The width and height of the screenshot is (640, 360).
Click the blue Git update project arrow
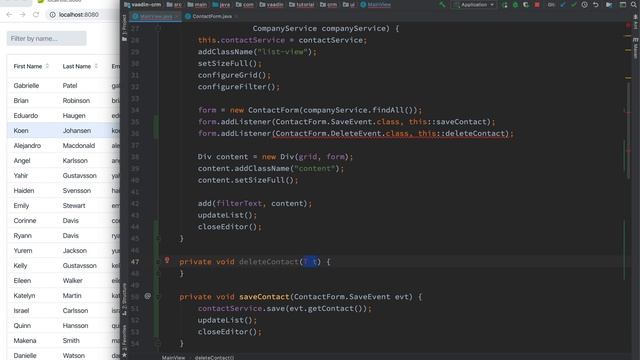coord(563,4)
